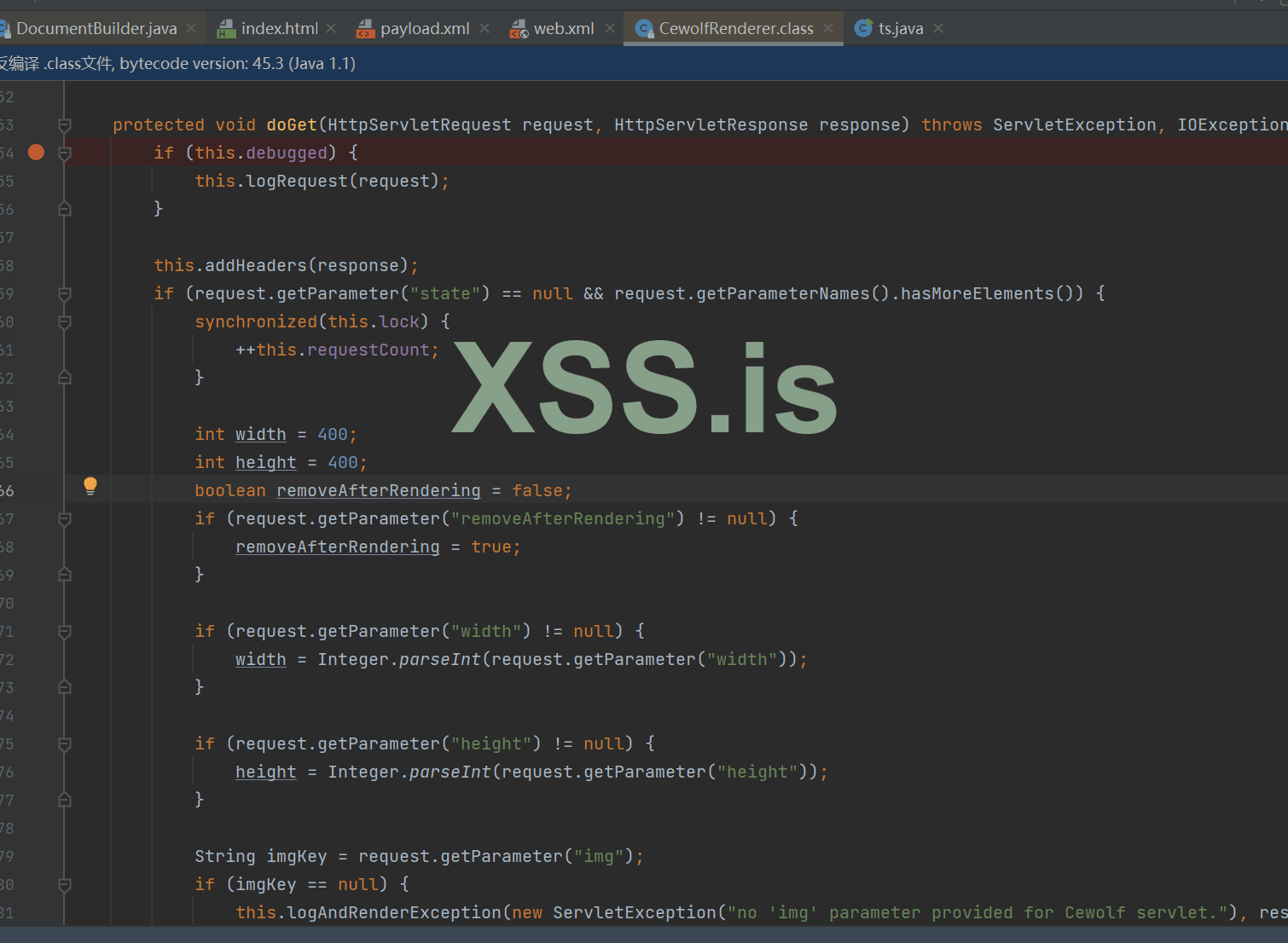This screenshot has width=1288, height=943.
Task: Fold the if block checking "width" parameter
Action: [x=64, y=632]
